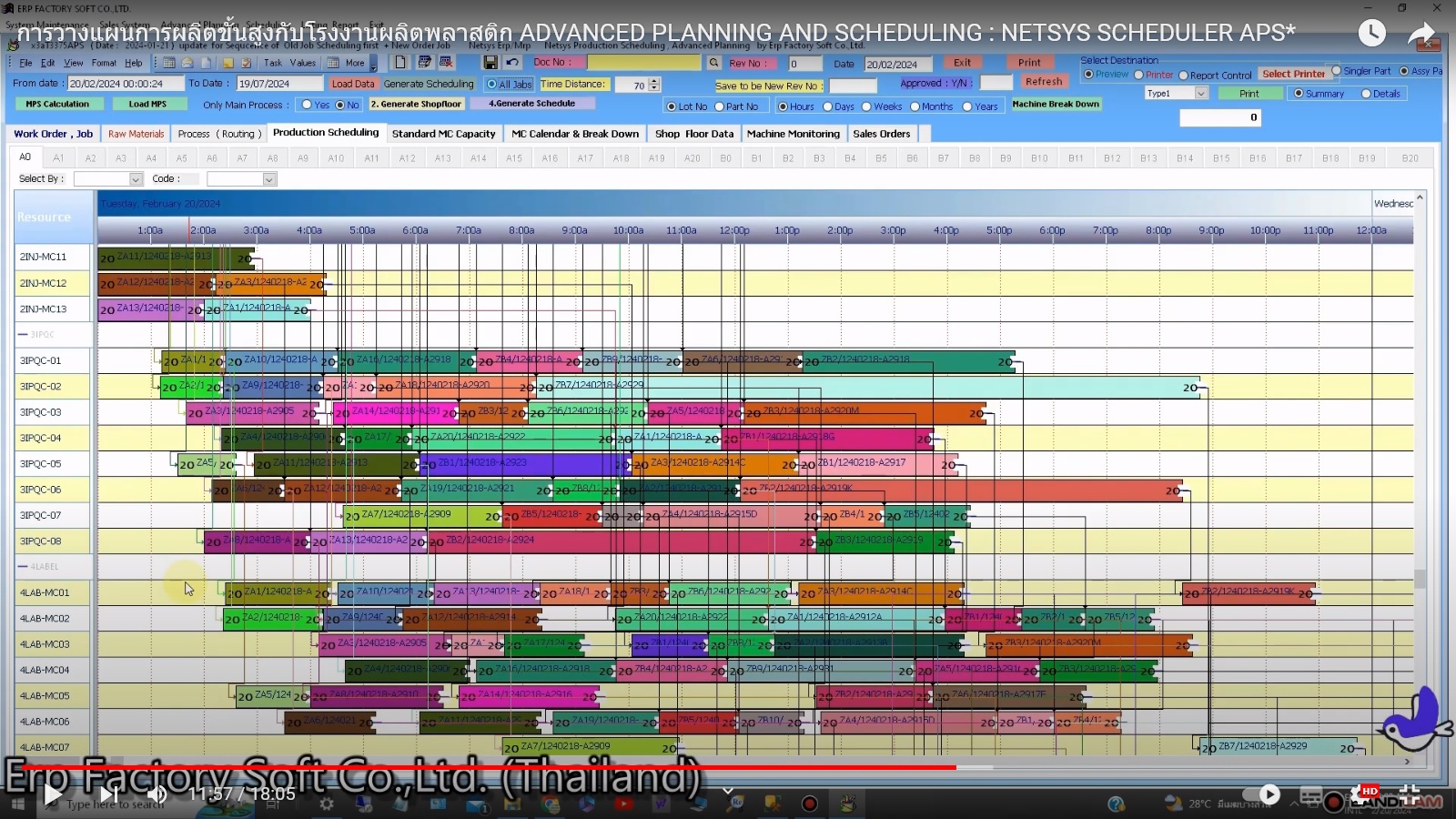Image resolution: width=1456 pixels, height=819 pixels.
Task: Click the undo arrow icon
Action: click(512, 63)
